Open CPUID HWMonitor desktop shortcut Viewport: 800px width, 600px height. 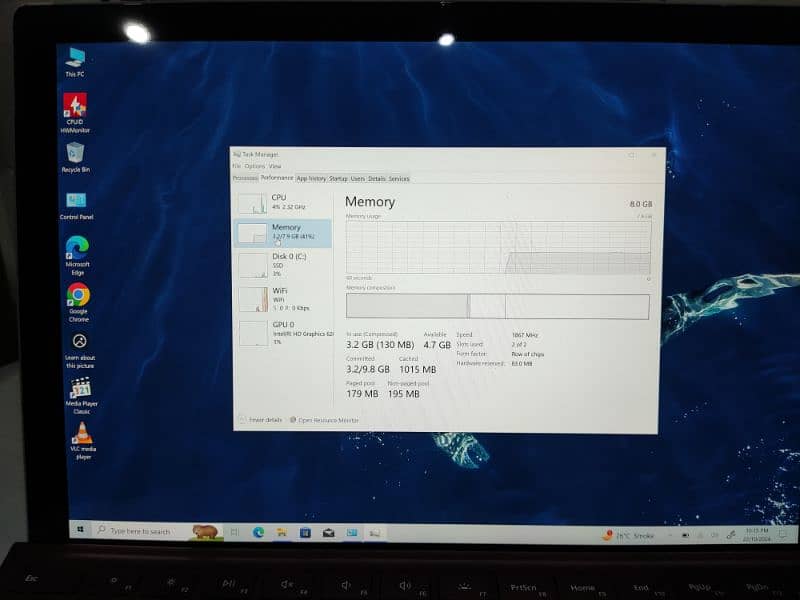[74, 105]
